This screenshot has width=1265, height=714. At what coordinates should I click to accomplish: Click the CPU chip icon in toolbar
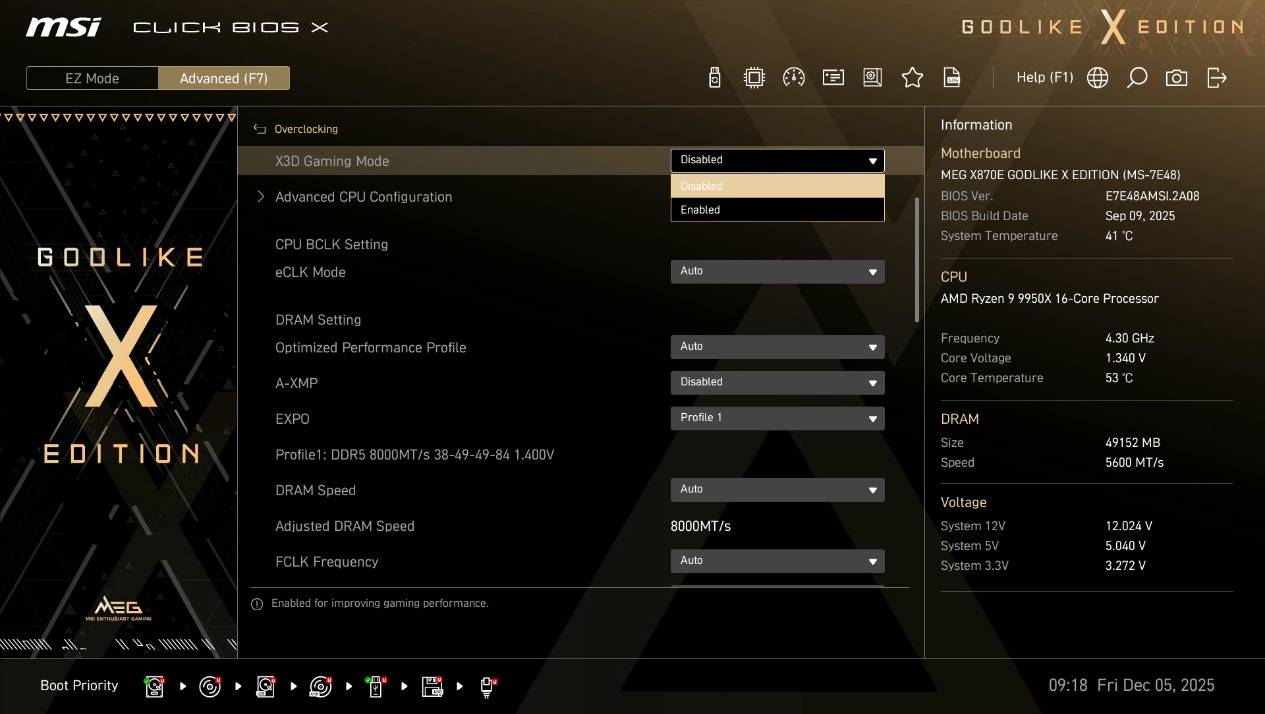pos(754,78)
